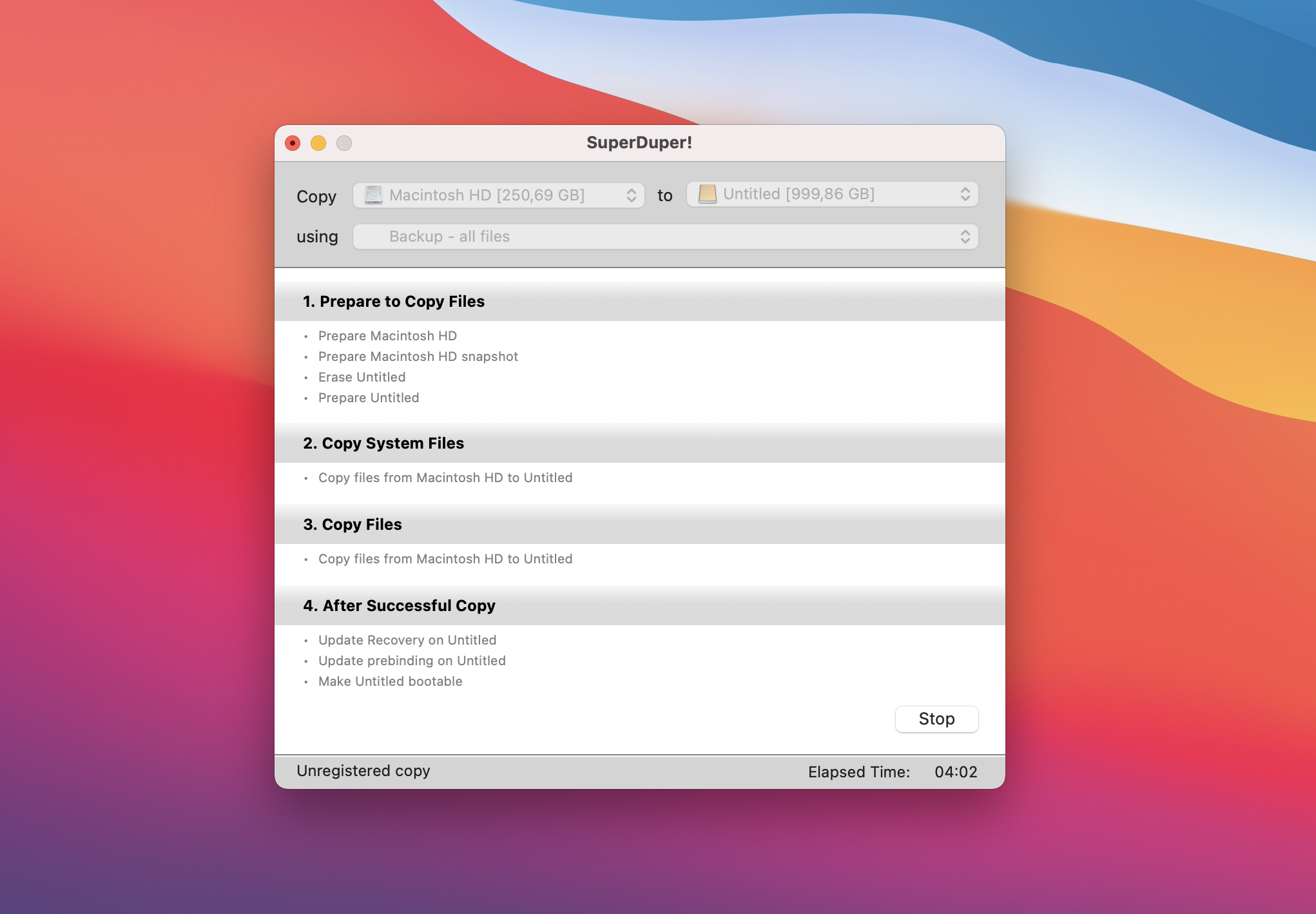
Task: Click the '3. Copy Files' section header
Action: point(640,524)
